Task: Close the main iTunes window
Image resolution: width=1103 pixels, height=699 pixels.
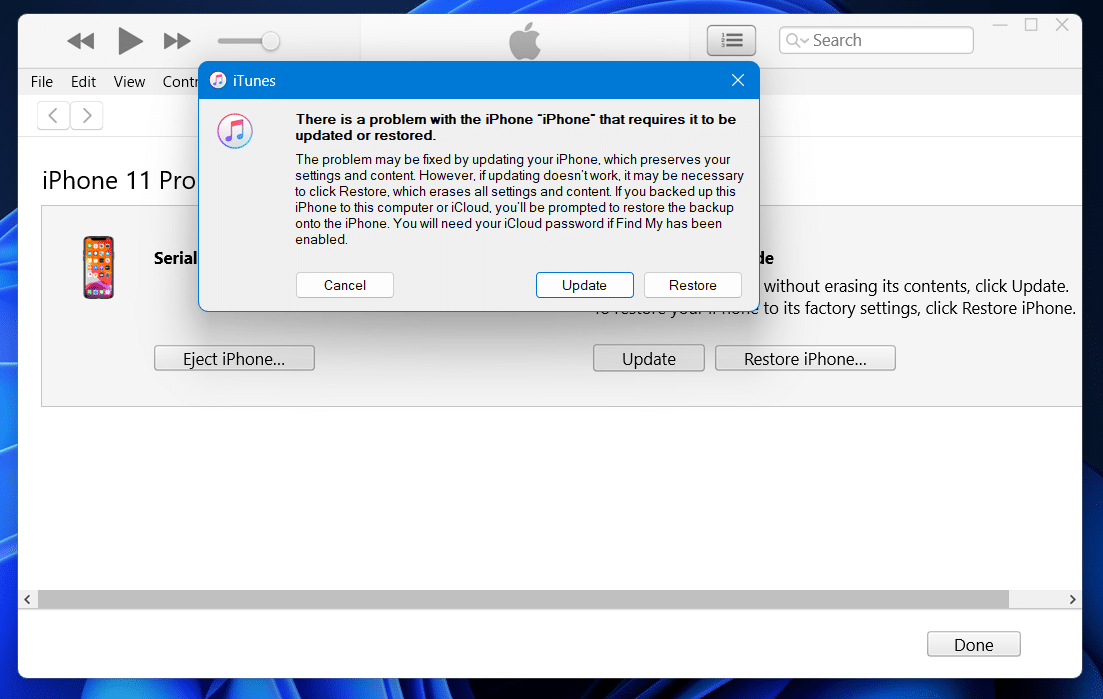Action: pyautogui.click(x=1062, y=25)
